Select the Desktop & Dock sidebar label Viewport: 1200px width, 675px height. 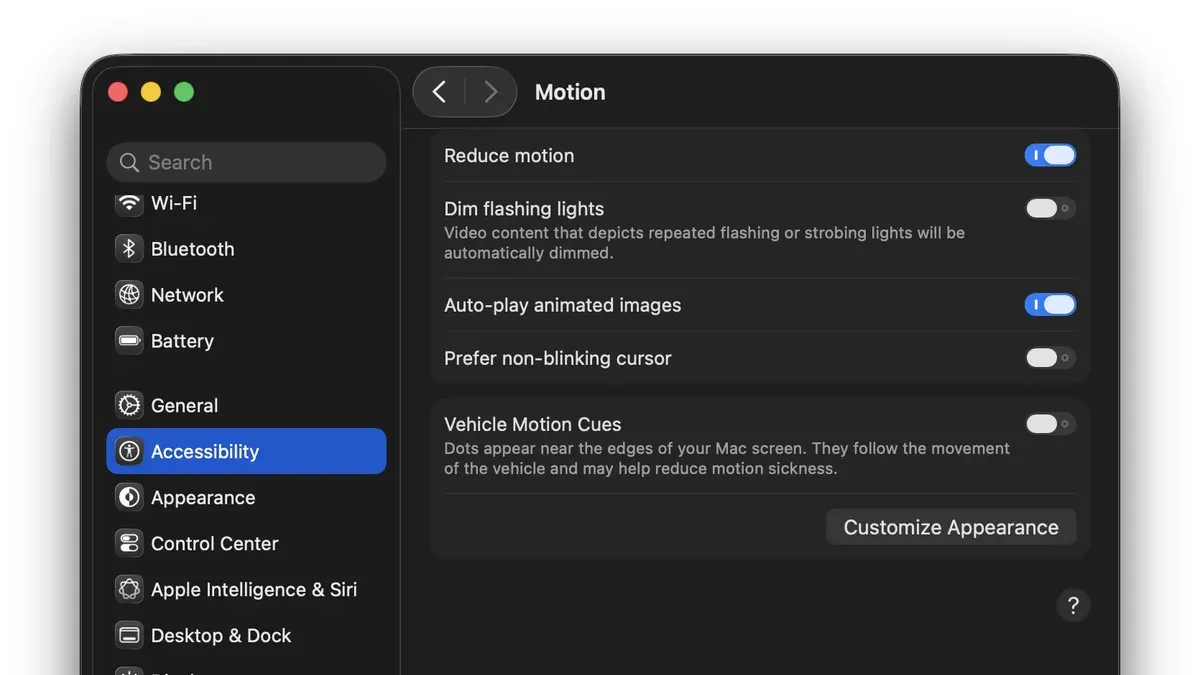click(221, 636)
